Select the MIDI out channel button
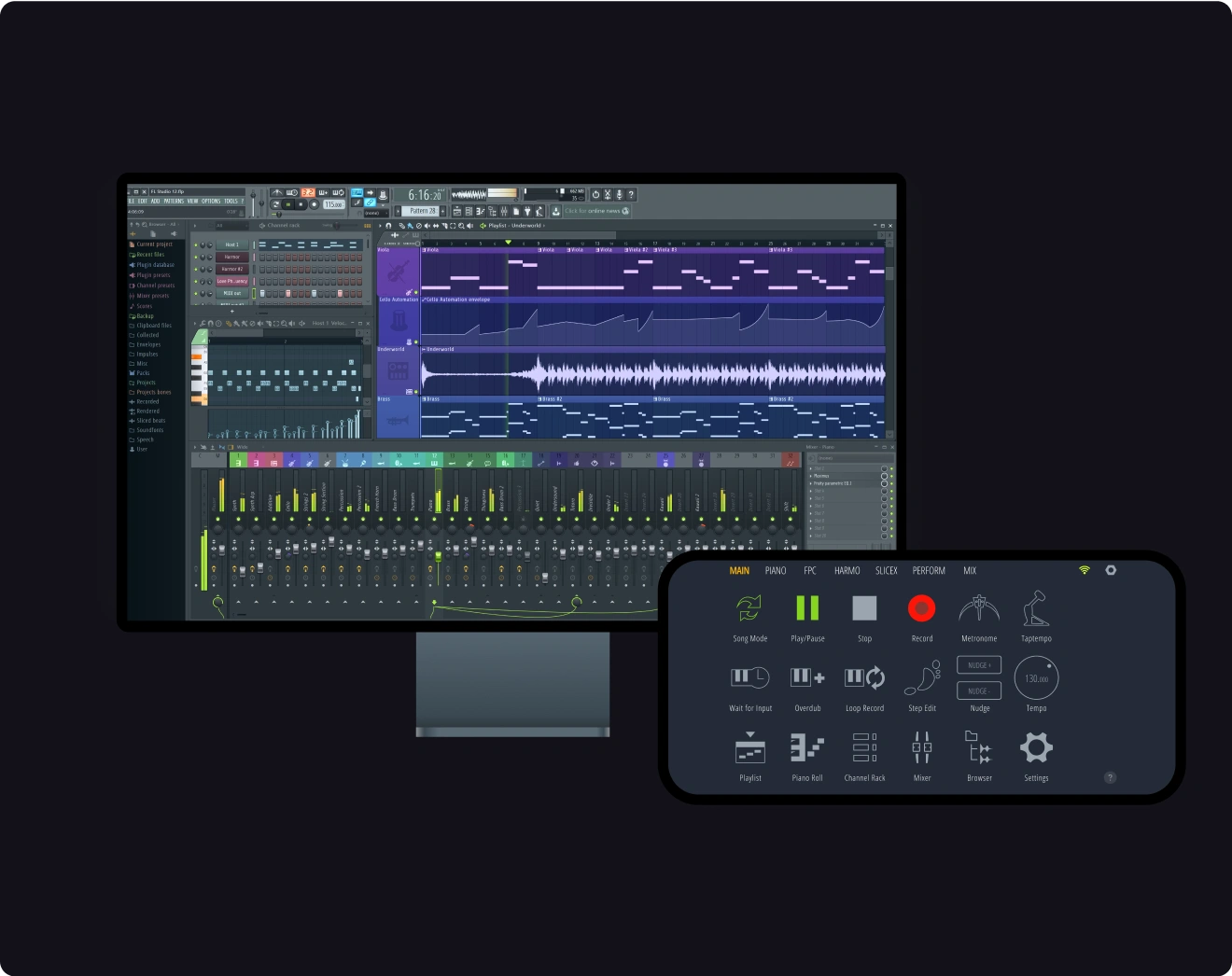Viewport: 1232px width, 976px height. coord(232,293)
